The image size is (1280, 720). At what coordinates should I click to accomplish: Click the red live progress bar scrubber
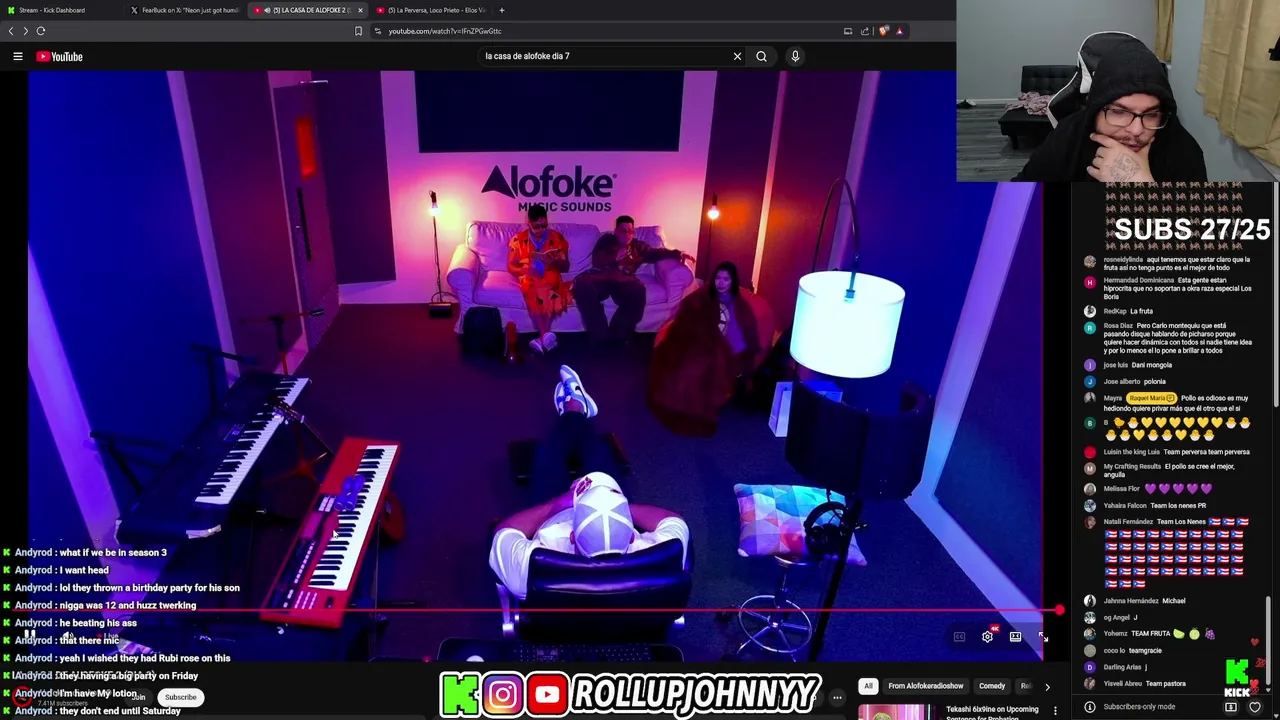pos(1059,610)
